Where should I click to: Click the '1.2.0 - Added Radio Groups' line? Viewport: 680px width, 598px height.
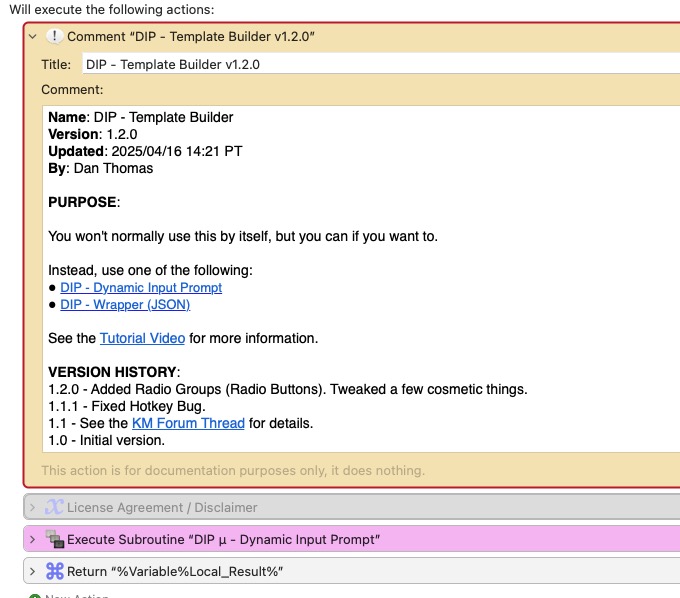click(x=288, y=389)
